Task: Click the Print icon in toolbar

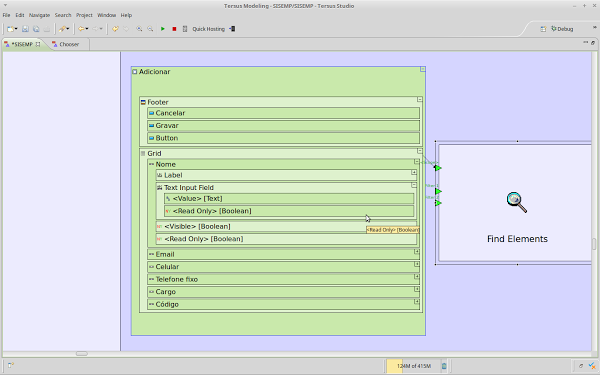Action: (47, 29)
